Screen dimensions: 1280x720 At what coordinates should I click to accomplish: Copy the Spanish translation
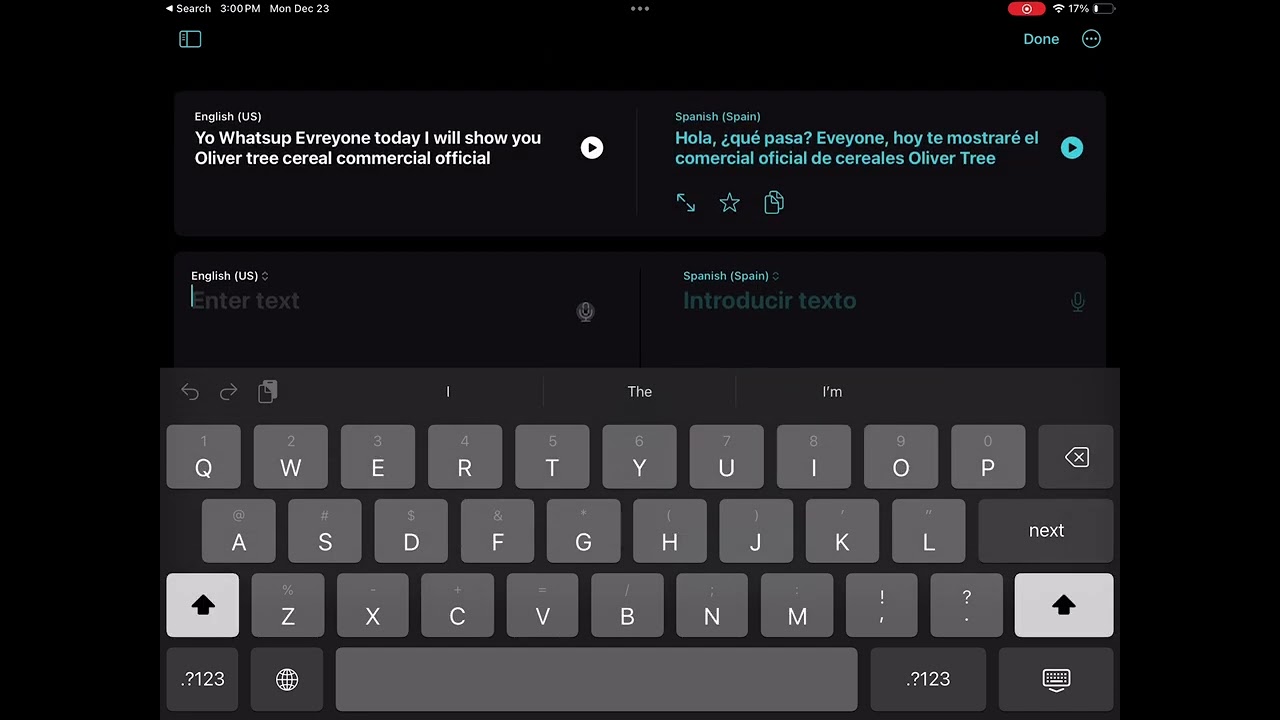click(774, 203)
